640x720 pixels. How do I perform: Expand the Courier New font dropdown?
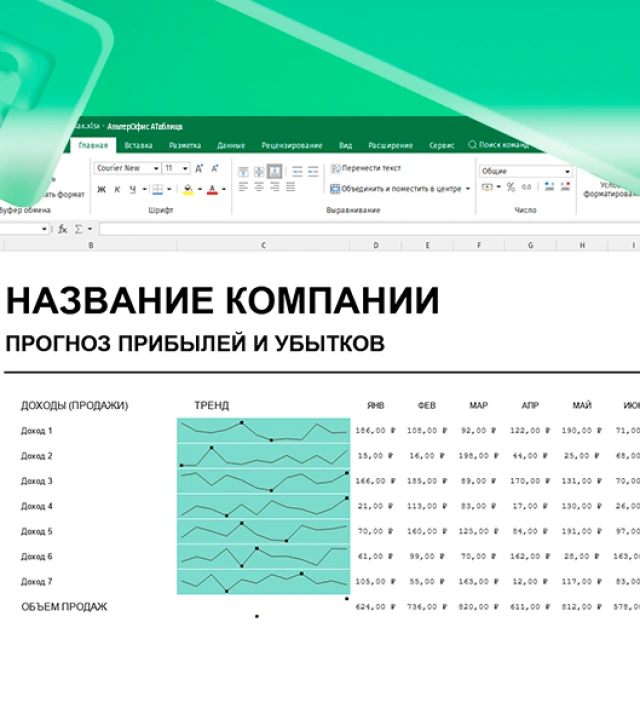[x=156, y=169]
